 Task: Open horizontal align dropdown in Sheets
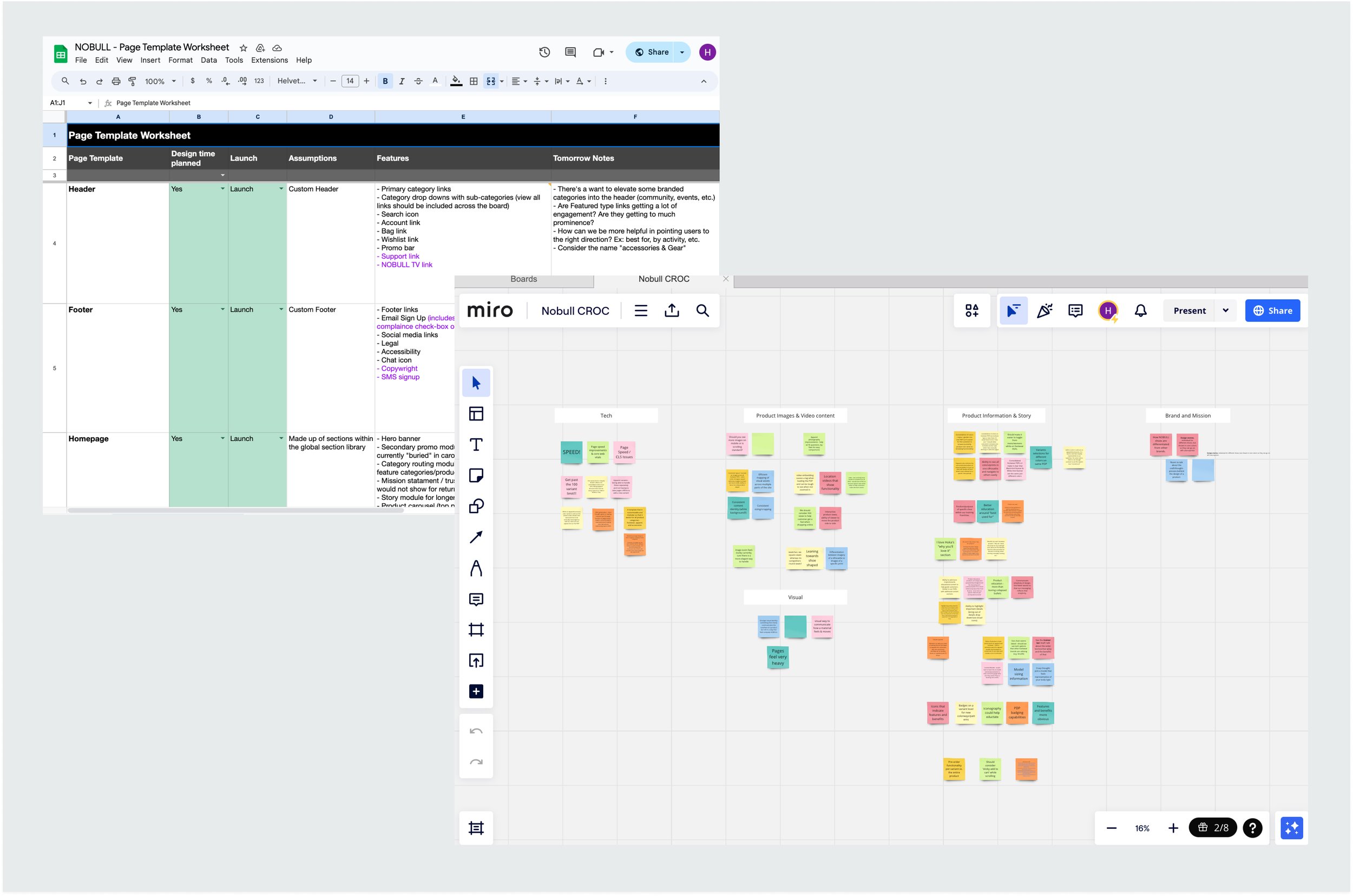[x=519, y=81]
